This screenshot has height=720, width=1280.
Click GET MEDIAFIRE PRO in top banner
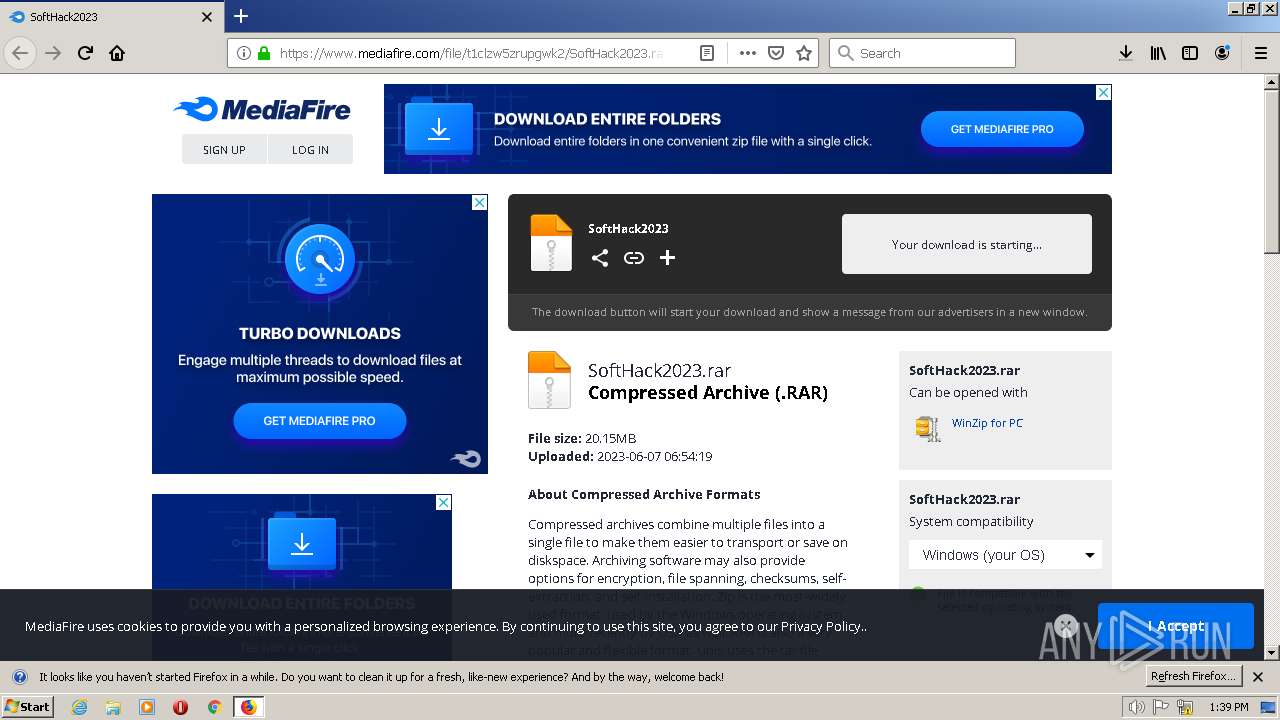tap(1002, 129)
